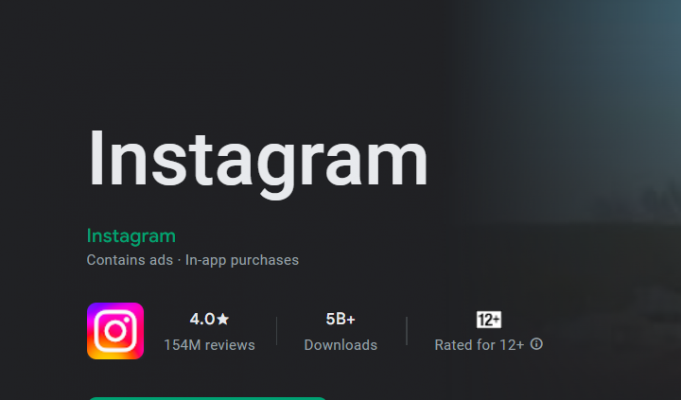Click the 12+ age rating badge
The width and height of the screenshot is (681, 400).
(x=489, y=320)
